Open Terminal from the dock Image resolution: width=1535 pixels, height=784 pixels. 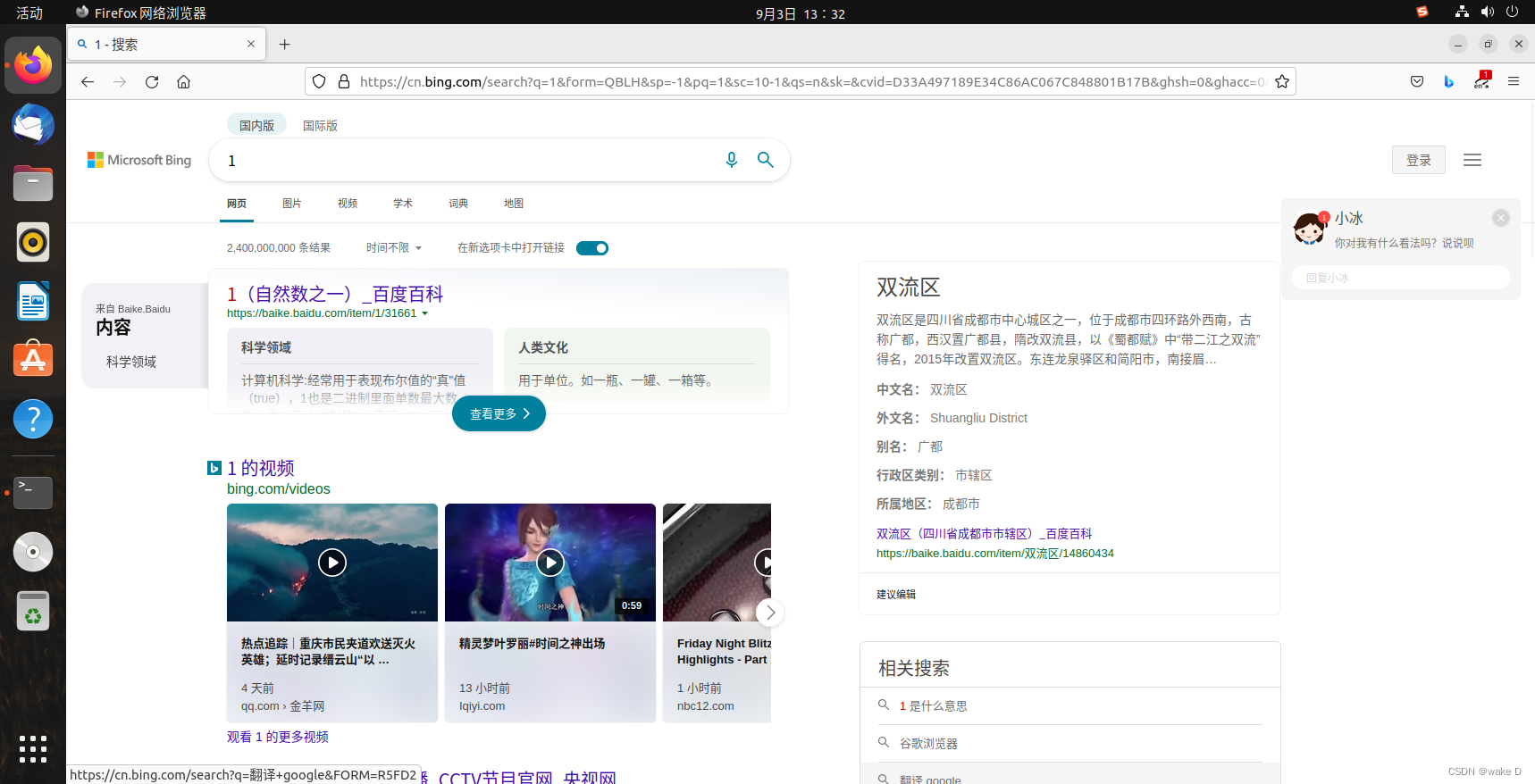point(33,492)
